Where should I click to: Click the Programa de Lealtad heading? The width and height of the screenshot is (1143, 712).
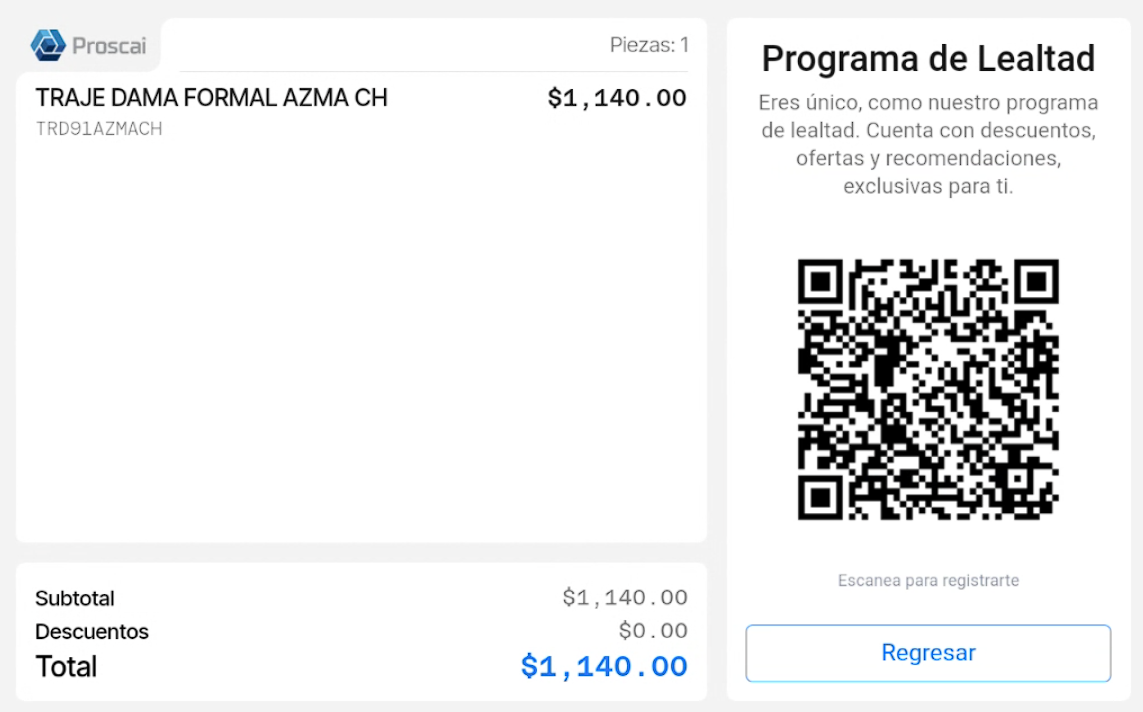[x=928, y=59]
